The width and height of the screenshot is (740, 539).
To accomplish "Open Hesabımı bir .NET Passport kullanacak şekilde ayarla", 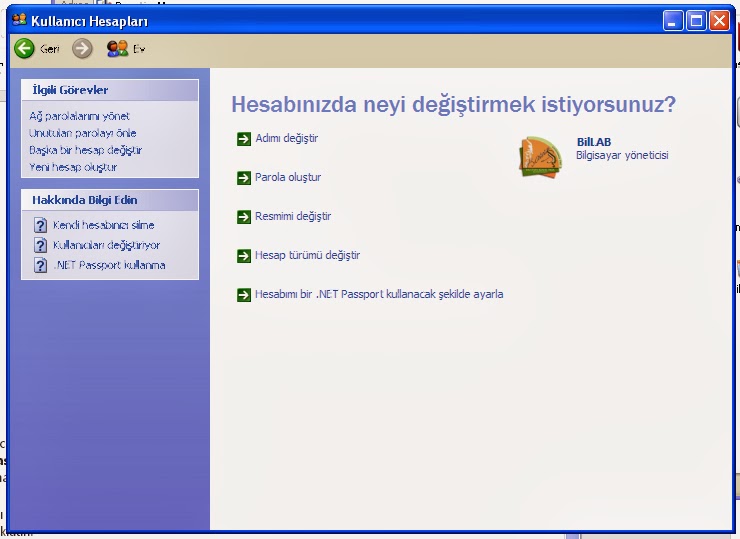I will click(379, 294).
